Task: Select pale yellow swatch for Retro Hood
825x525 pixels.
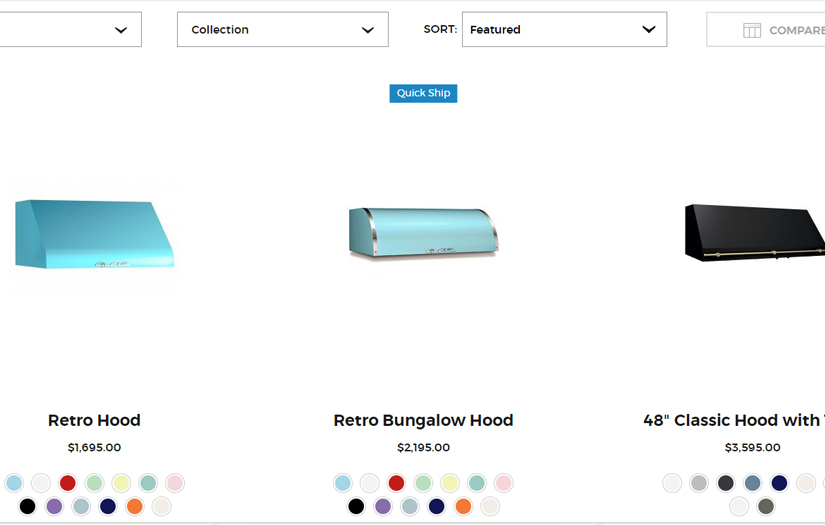Action: pos(121,483)
